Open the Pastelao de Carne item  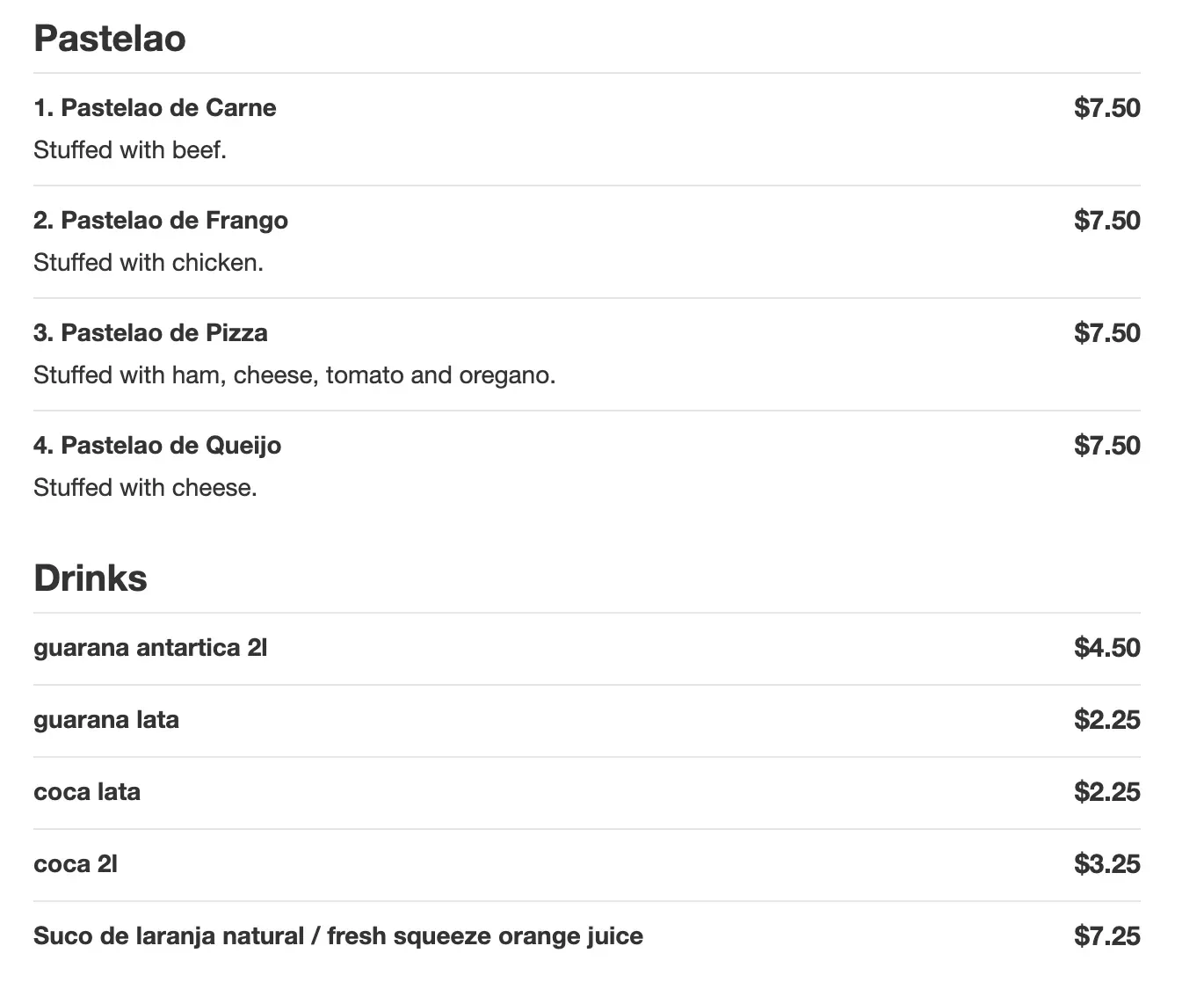[155, 108]
